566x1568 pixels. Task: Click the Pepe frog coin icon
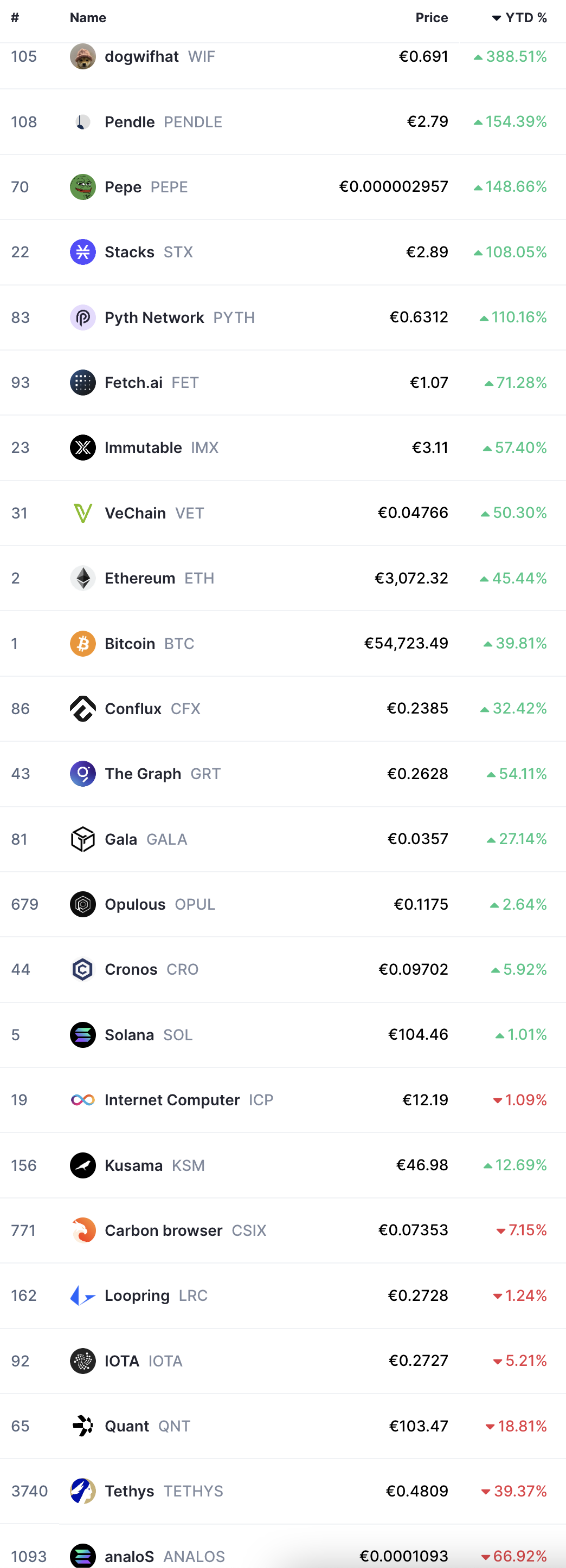83,187
